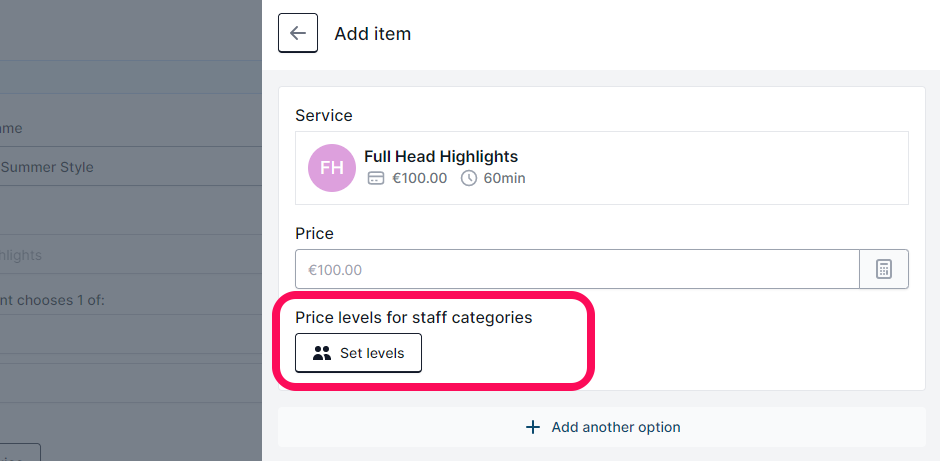Screen dimensions: 940x461
Task: Click the Service section label
Action: point(324,115)
